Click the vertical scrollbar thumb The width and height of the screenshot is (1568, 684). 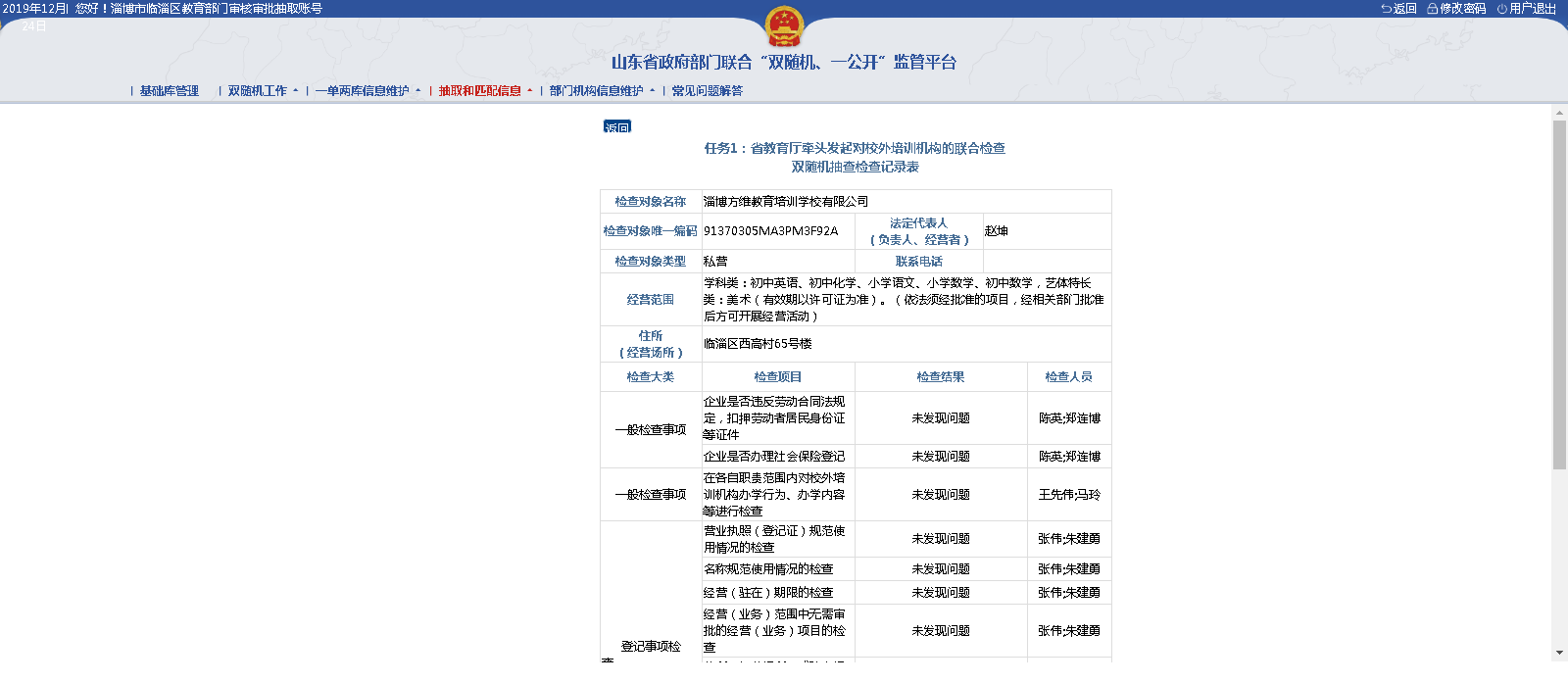pyautogui.click(x=1559, y=294)
